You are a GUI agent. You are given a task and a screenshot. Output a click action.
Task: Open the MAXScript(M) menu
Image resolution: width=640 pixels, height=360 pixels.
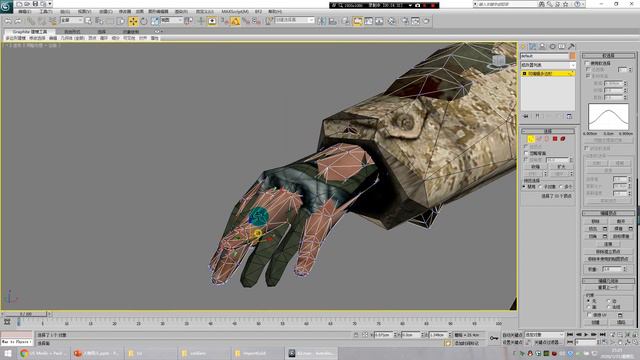235,11
